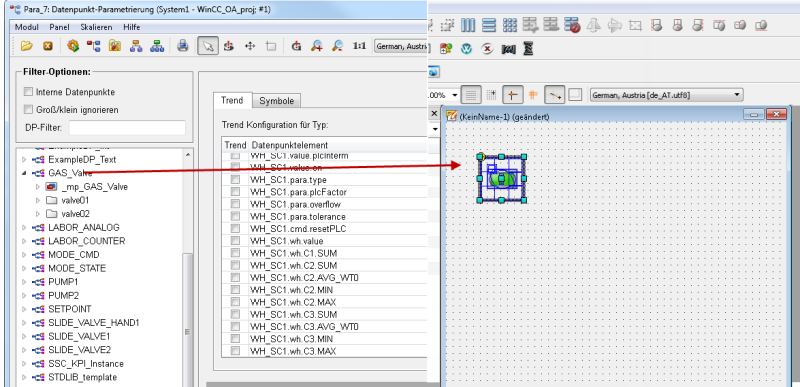Expand the valve02 folder
The image size is (800, 387).
[x=37, y=214]
